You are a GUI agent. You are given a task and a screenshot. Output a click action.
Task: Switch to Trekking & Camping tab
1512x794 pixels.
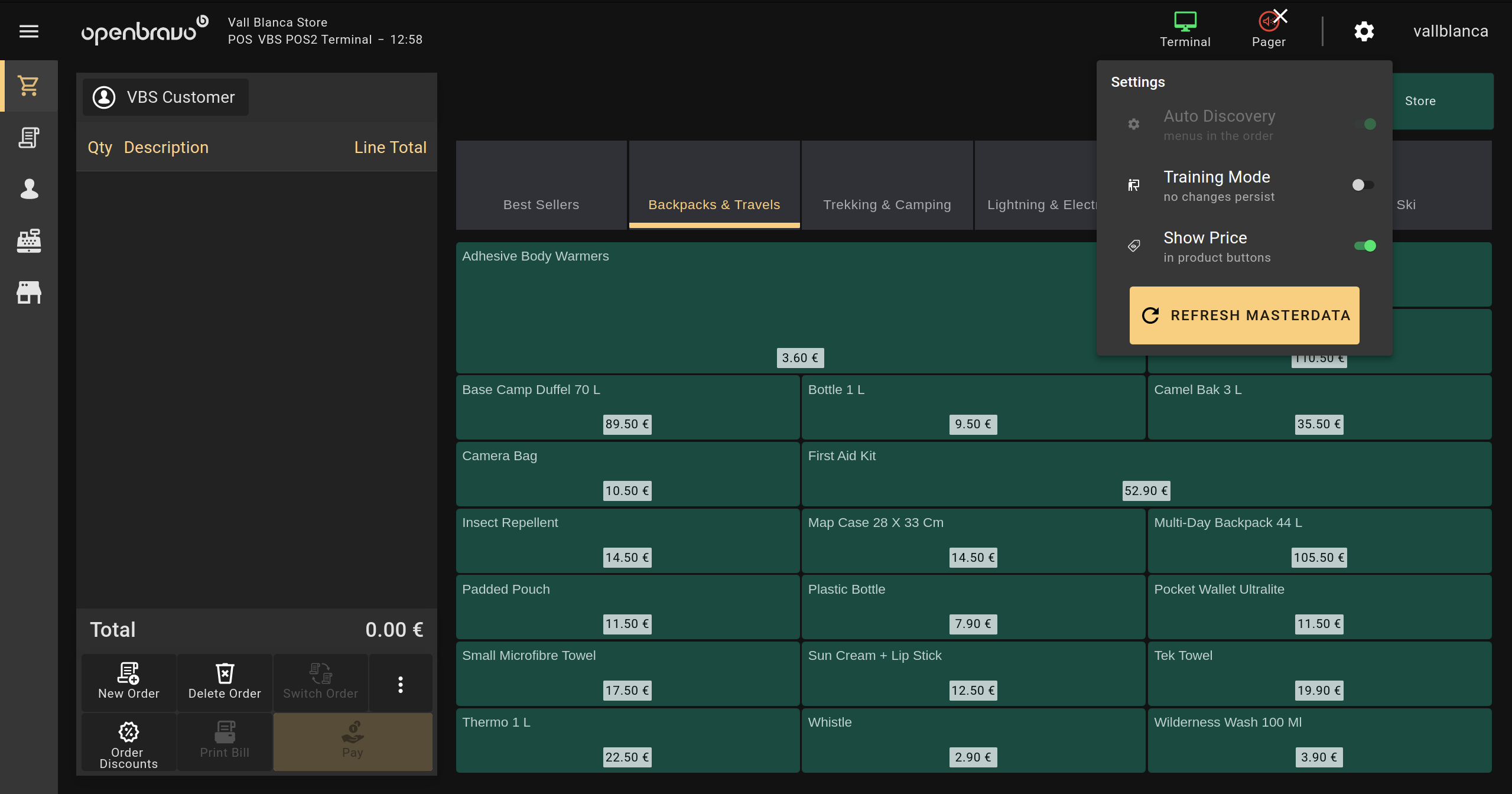[x=886, y=204]
